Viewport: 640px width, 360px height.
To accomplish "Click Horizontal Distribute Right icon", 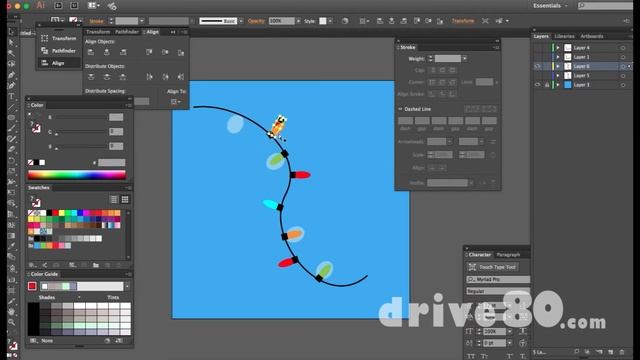I will (181, 77).
